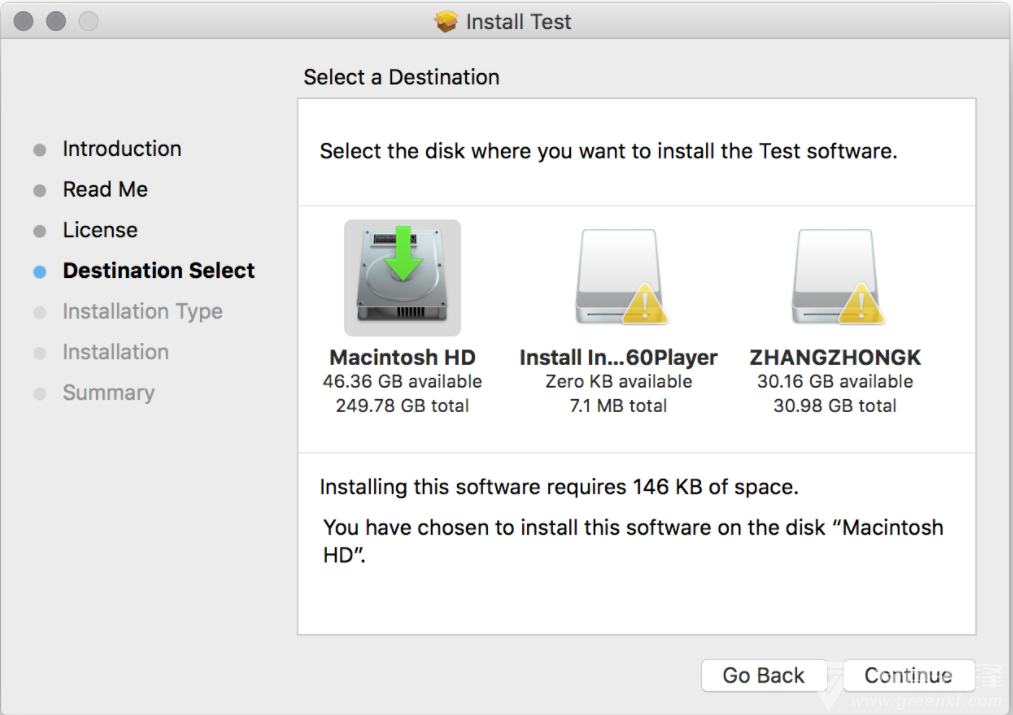Click Installation Type step in sidebar
This screenshot has height=715, width=1013.
coord(142,311)
